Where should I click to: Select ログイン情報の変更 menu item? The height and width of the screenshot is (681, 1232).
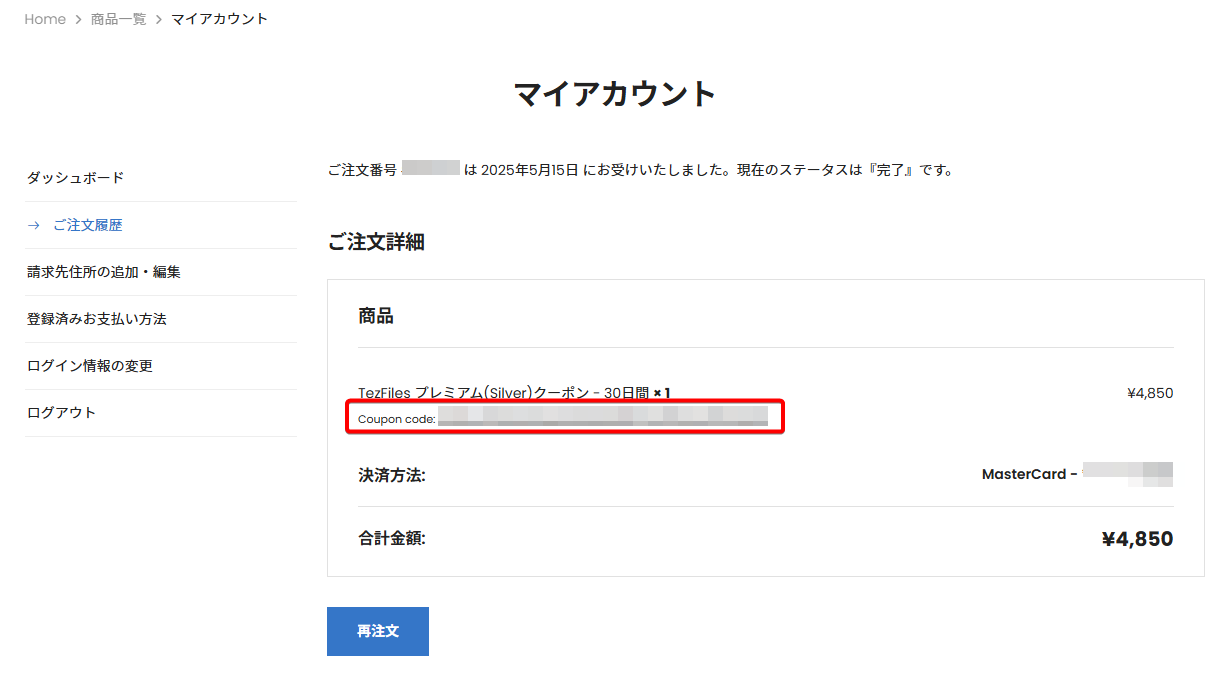pos(90,366)
